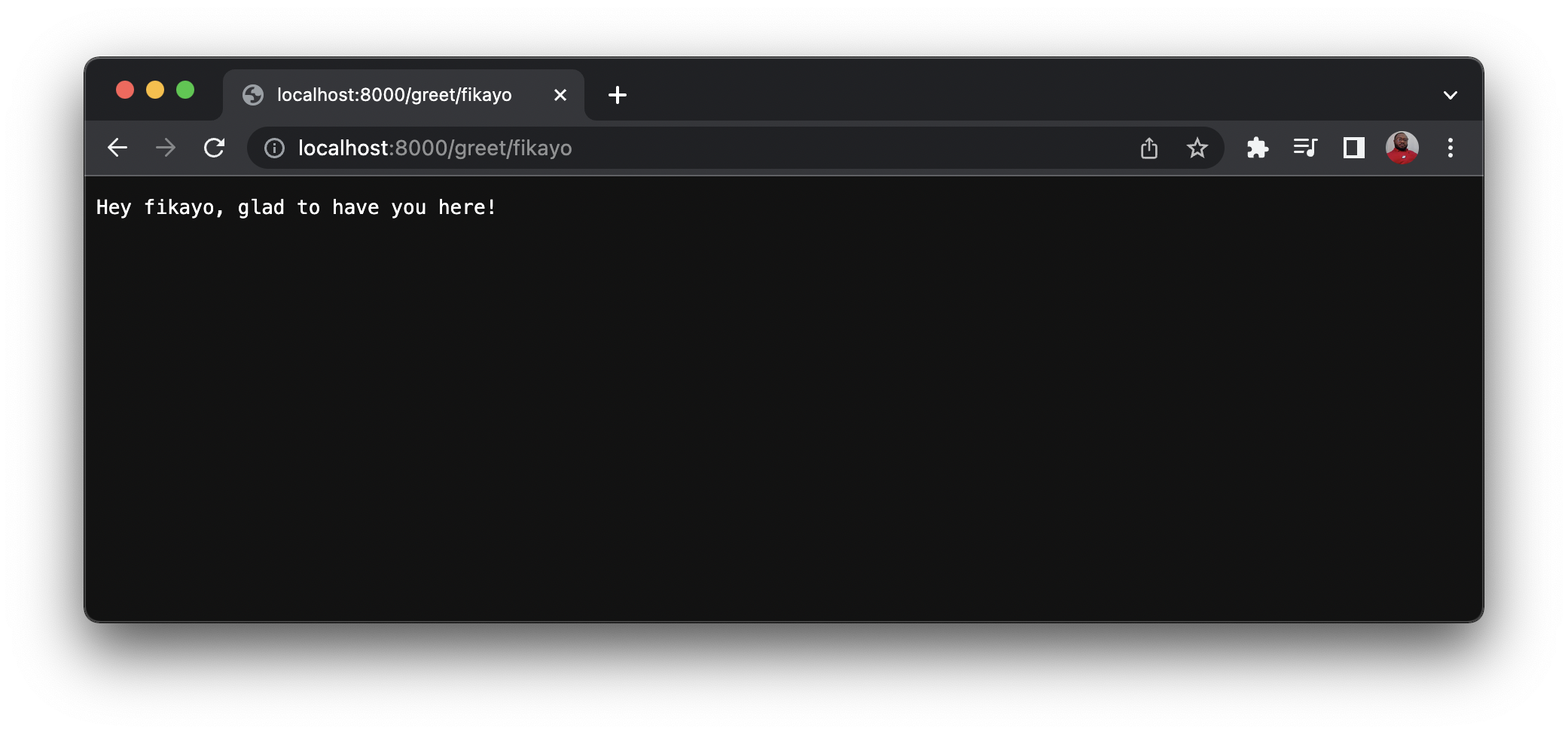
Task: Reload the localhost page
Action: [x=215, y=148]
